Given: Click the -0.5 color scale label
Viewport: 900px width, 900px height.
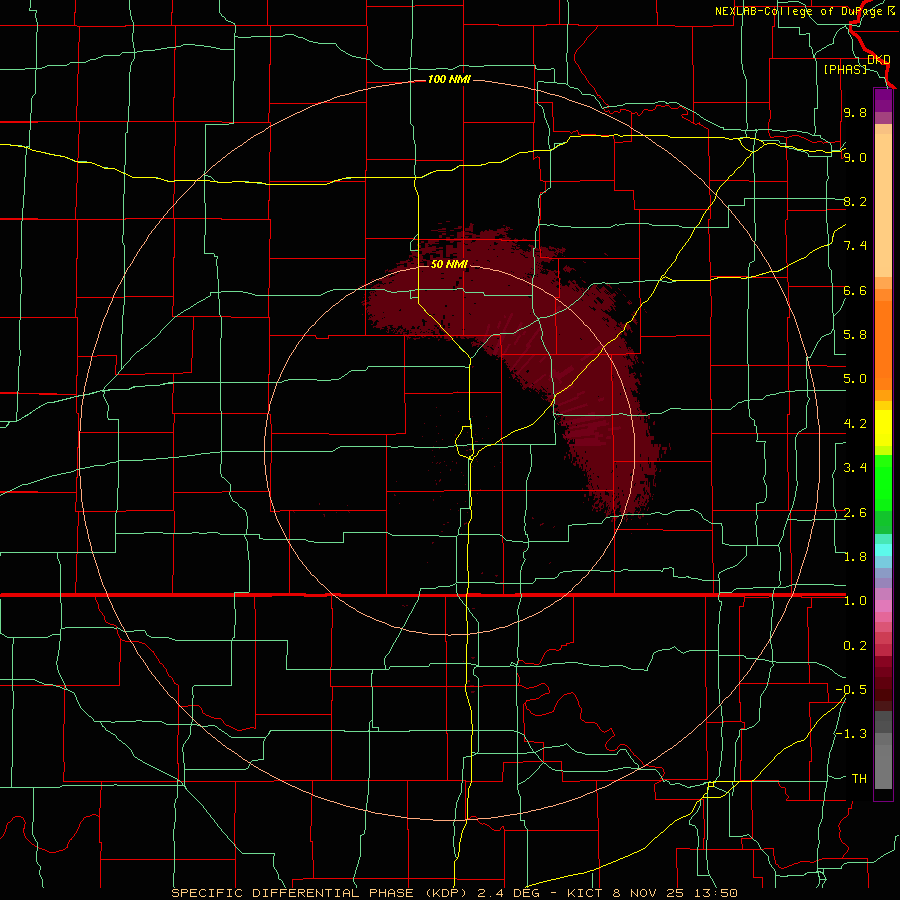Looking at the screenshot, I should [x=851, y=690].
